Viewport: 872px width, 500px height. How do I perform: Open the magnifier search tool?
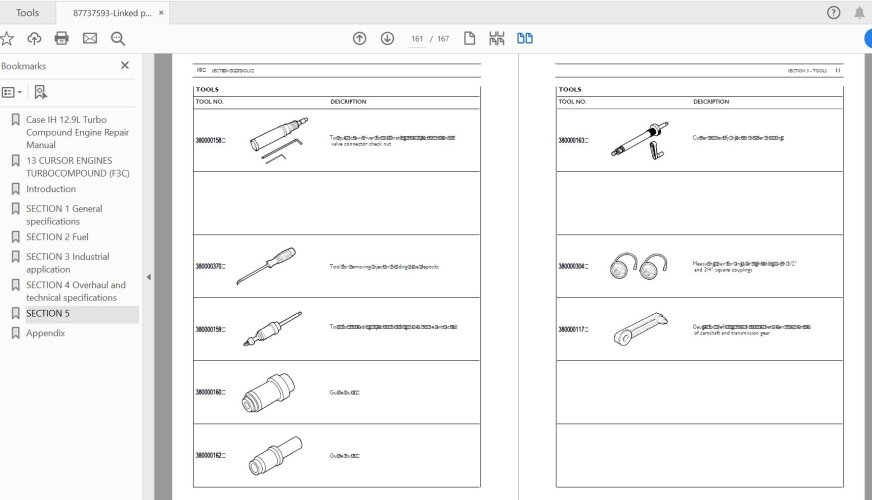[x=118, y=39]
